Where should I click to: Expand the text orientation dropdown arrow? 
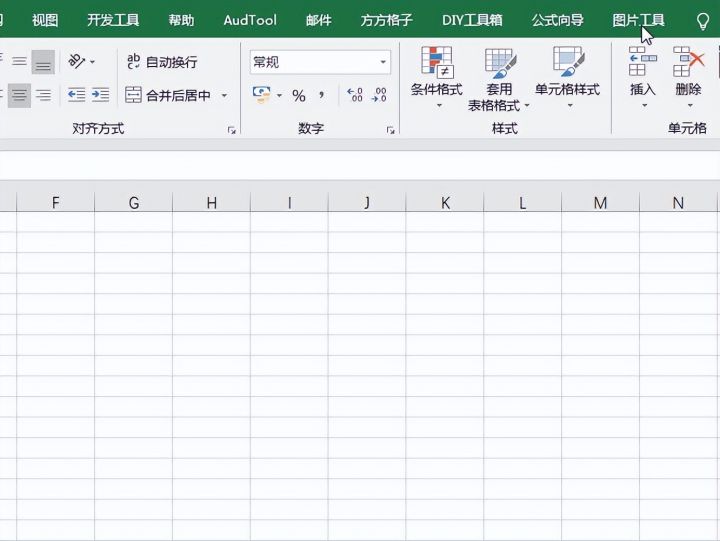click(x=93, y=62)
